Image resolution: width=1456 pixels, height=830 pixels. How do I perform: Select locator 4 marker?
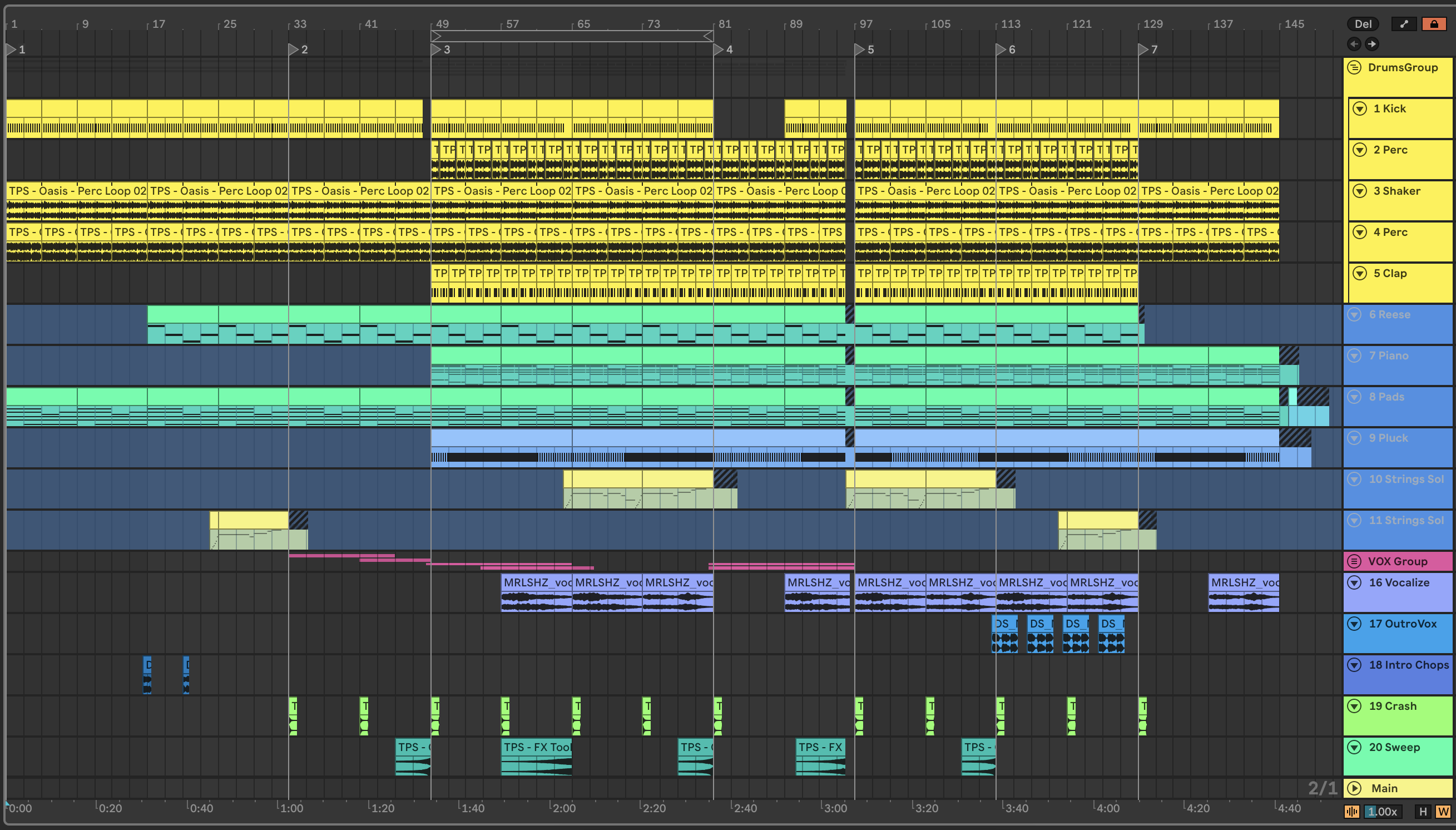coord(719,50)
